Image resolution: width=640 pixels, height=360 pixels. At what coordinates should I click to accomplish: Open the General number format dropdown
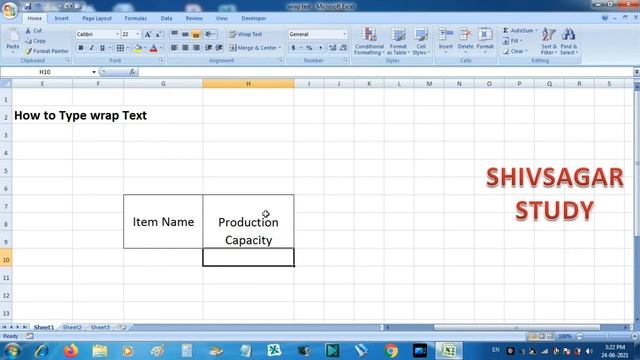pyautogui.click(x=345, y=34)
